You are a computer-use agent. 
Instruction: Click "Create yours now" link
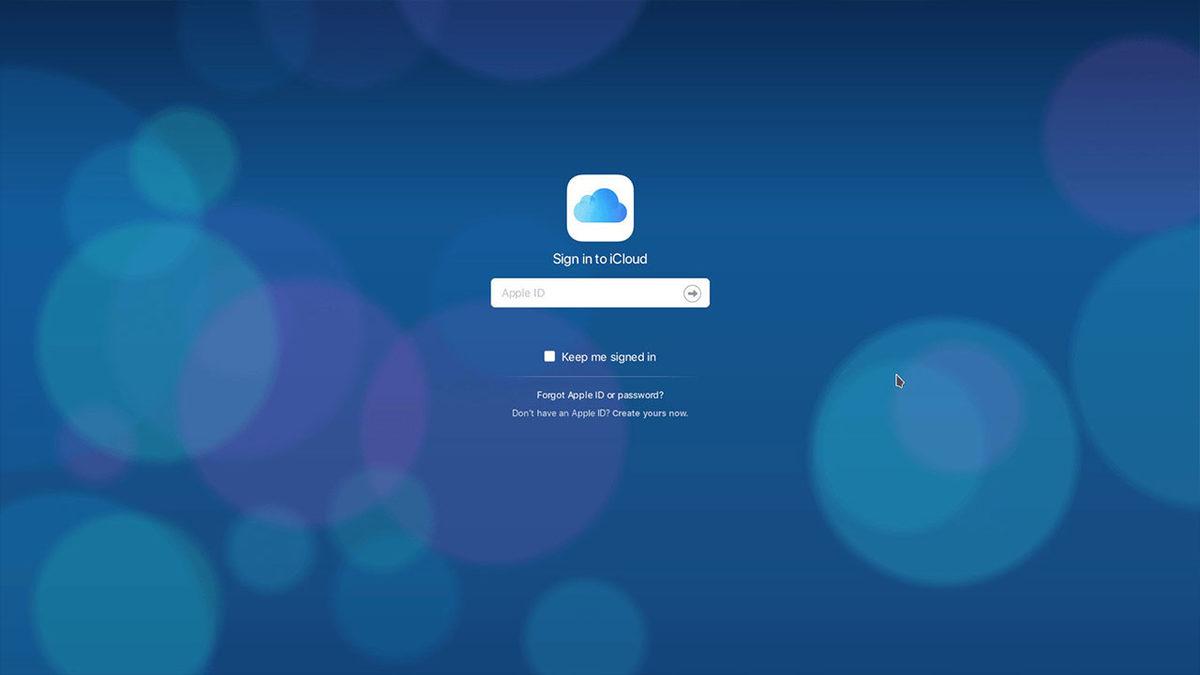(650, 413)
